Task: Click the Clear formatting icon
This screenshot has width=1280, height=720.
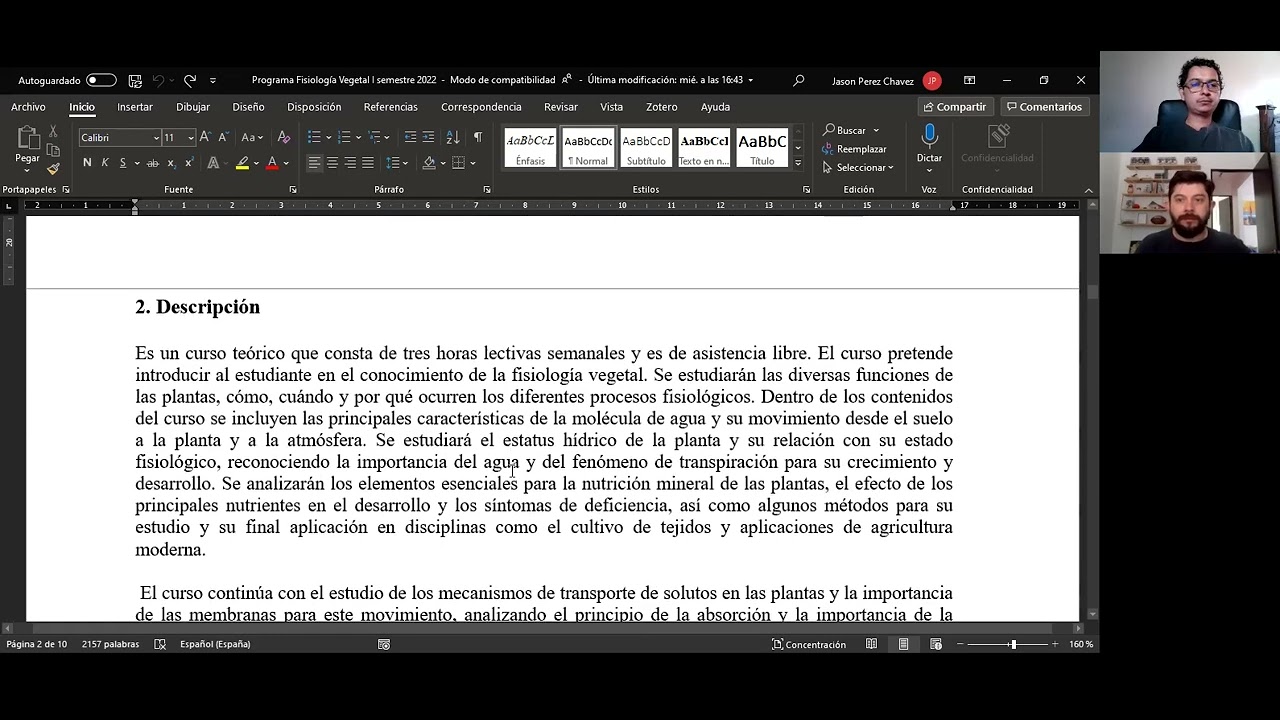Action: point(284,137)
